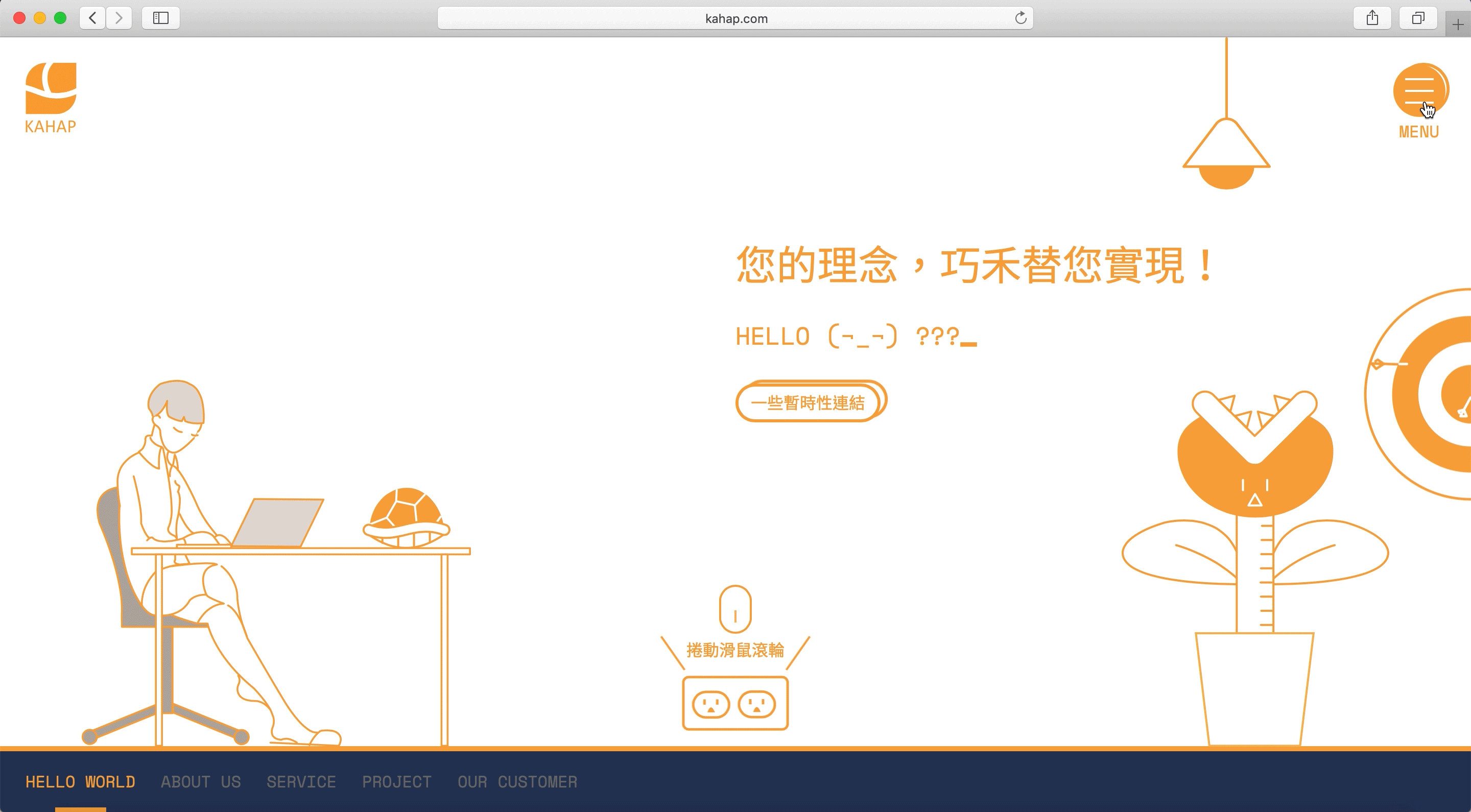Click the piranha plant head
Image resolution: width=1471 pixels, height=812 pixels.
point(1255,453)
